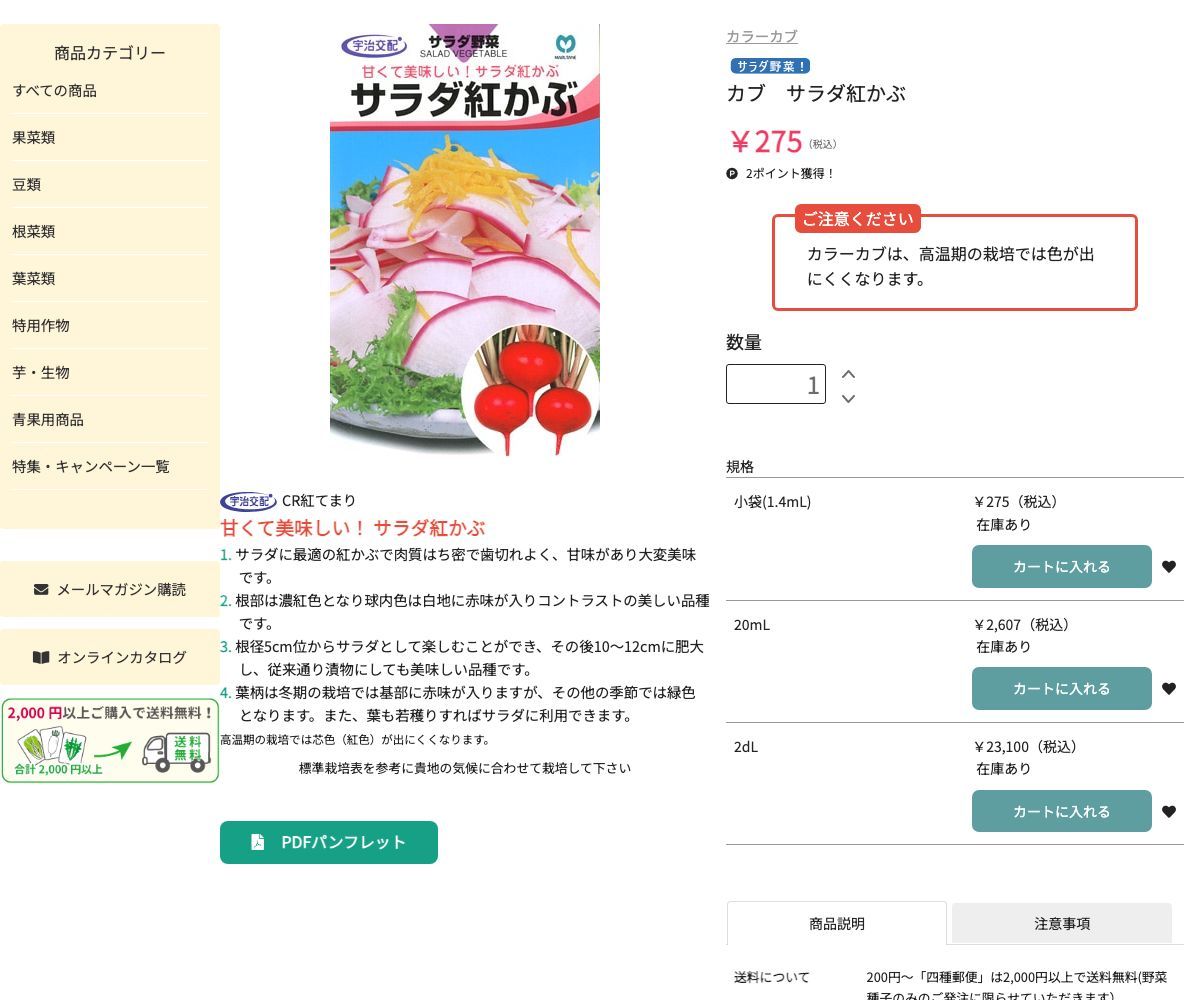Toggle the heart favorite for 小袋(1.4mL)
This screenshot has width=1200, height=1000.
(x=1169, y=566)
